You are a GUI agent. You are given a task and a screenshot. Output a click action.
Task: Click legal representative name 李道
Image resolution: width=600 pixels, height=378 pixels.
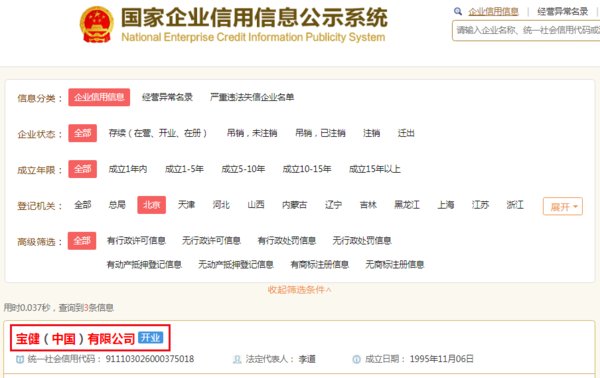tap(307, 359)
